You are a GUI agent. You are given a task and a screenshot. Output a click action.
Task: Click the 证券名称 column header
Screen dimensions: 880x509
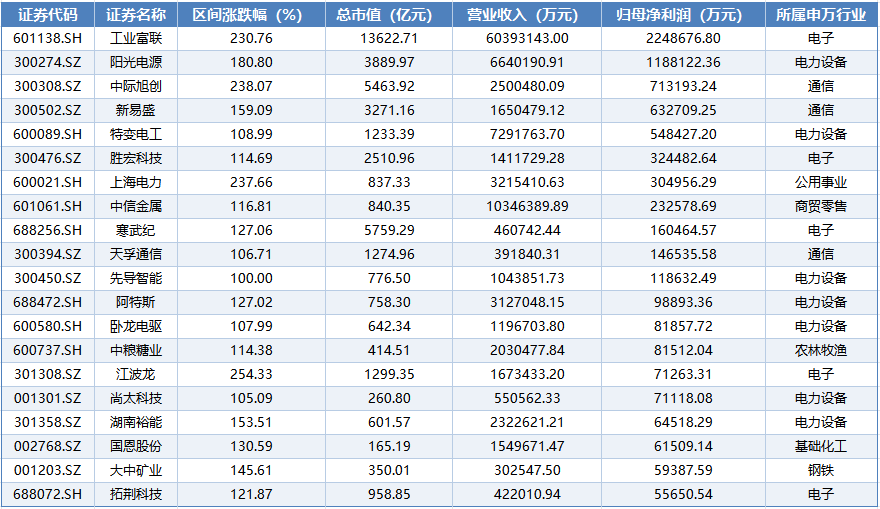(x=136, y=15)
